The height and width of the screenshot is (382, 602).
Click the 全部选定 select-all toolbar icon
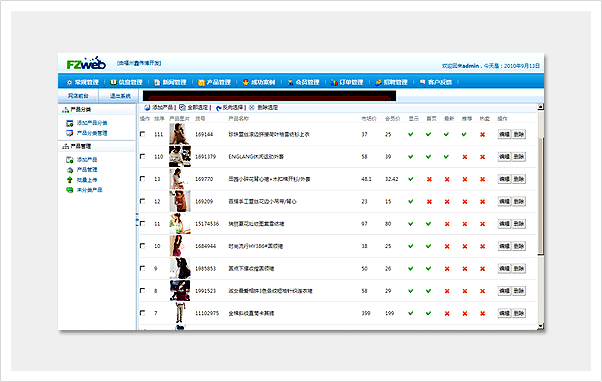(182, 107)
